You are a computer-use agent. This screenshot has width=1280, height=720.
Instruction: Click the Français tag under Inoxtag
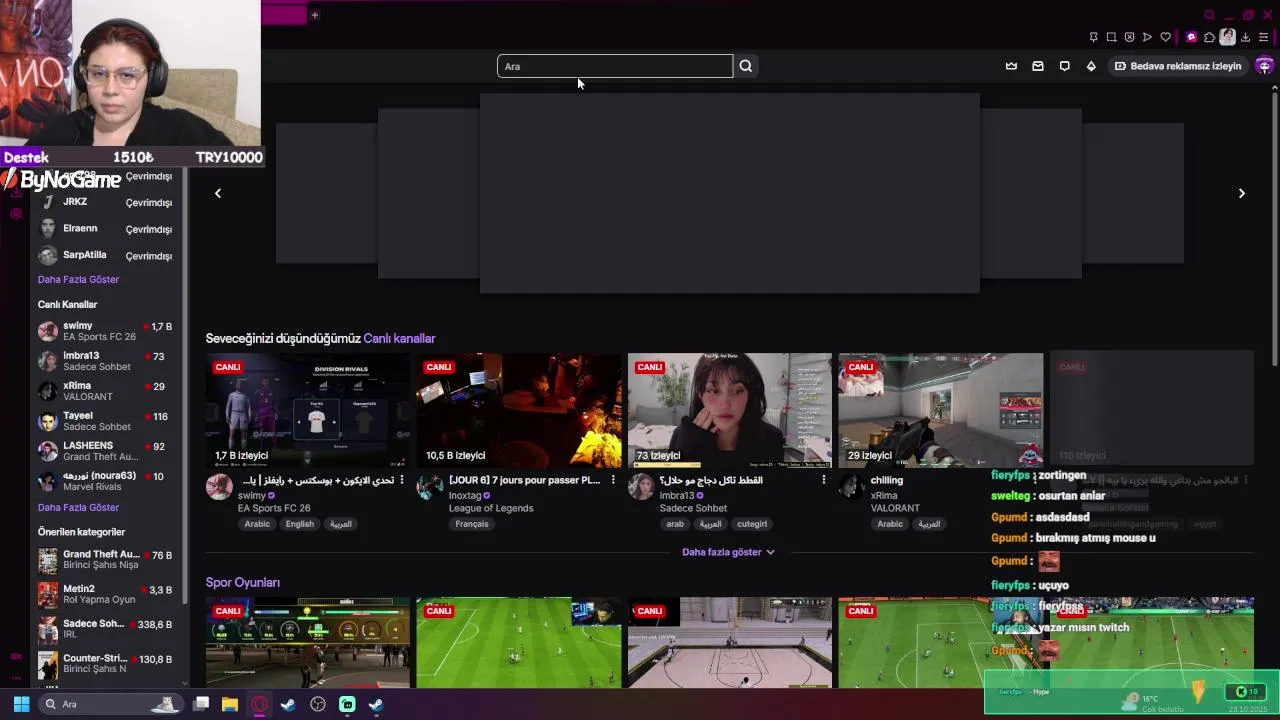point(472,524)
